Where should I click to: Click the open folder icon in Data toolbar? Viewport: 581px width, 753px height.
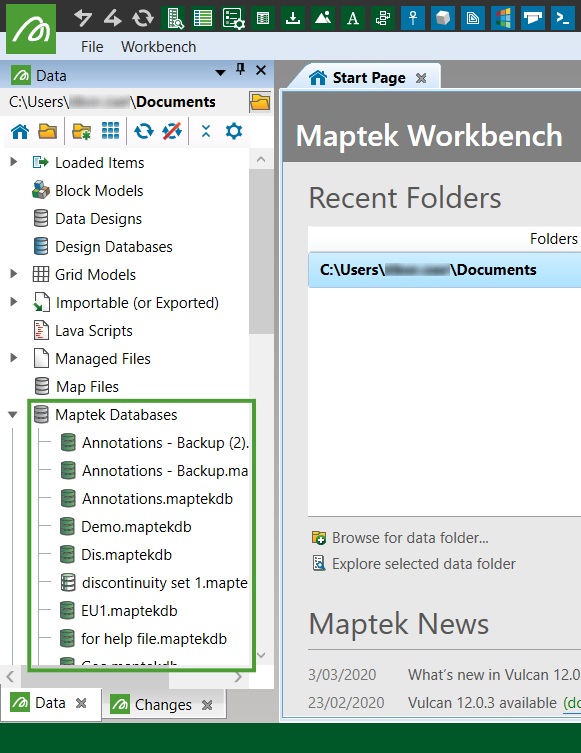(x=48, y=131)
